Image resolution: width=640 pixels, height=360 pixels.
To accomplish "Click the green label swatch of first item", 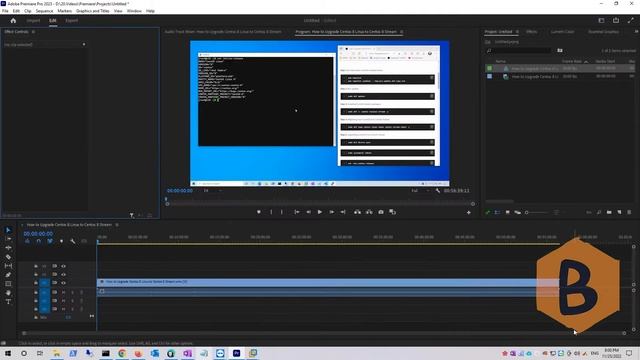I will (x=489, y=69).
